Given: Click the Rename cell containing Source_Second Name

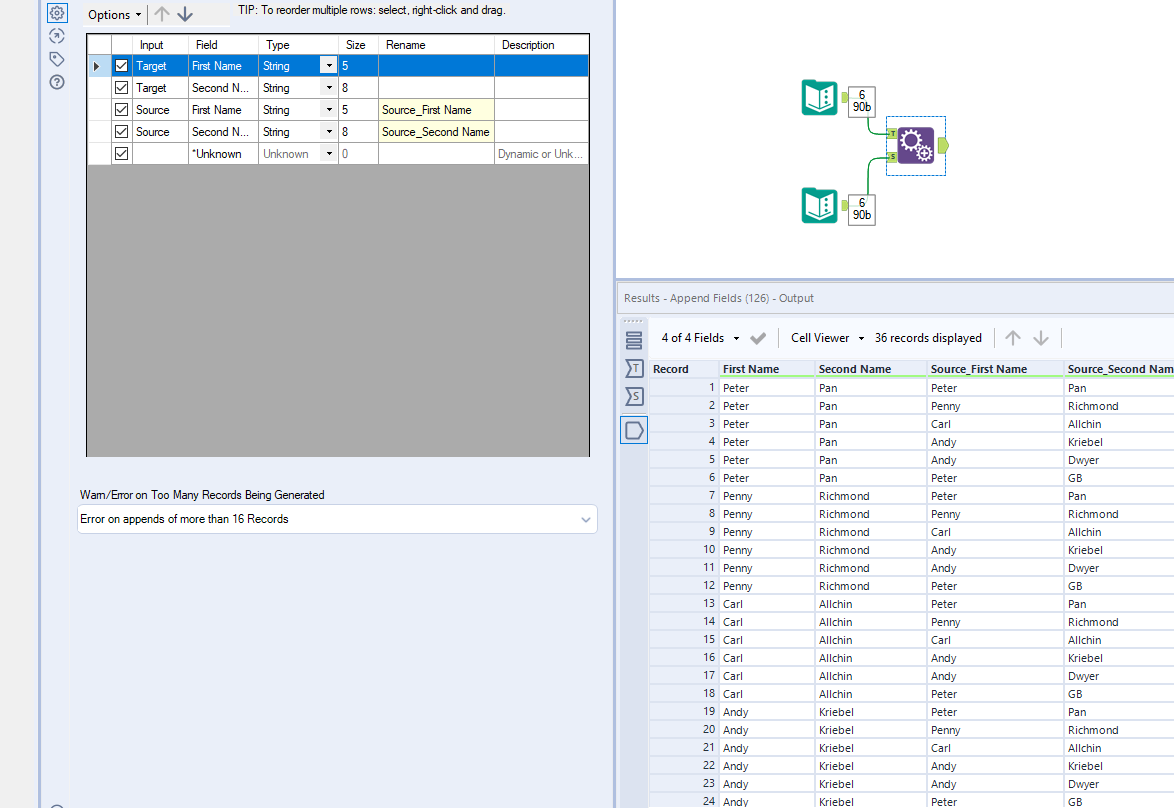Looking at the screenshot, I should (x=435, y=132).
